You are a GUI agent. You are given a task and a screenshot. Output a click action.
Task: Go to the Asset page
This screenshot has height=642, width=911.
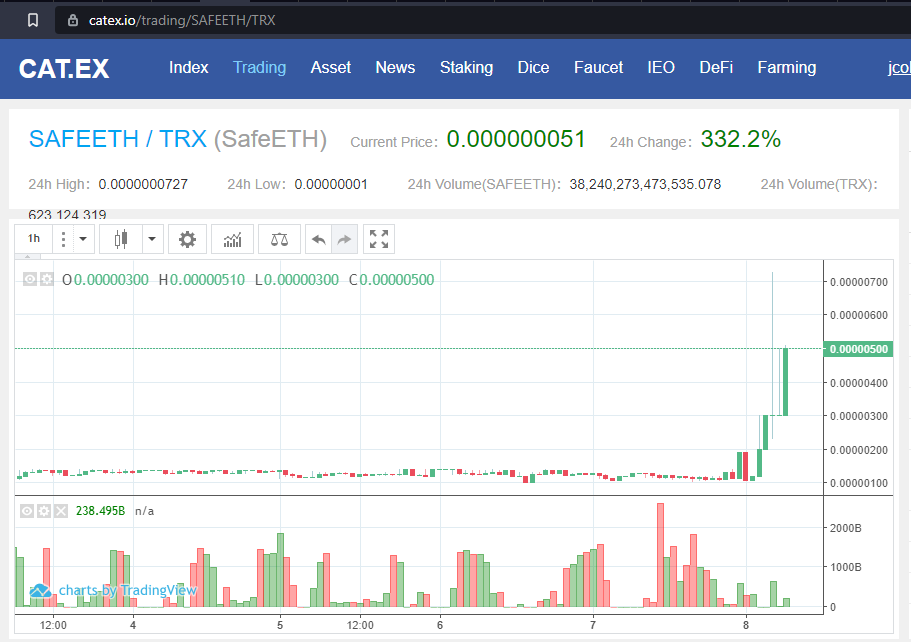tap(331, 67)
